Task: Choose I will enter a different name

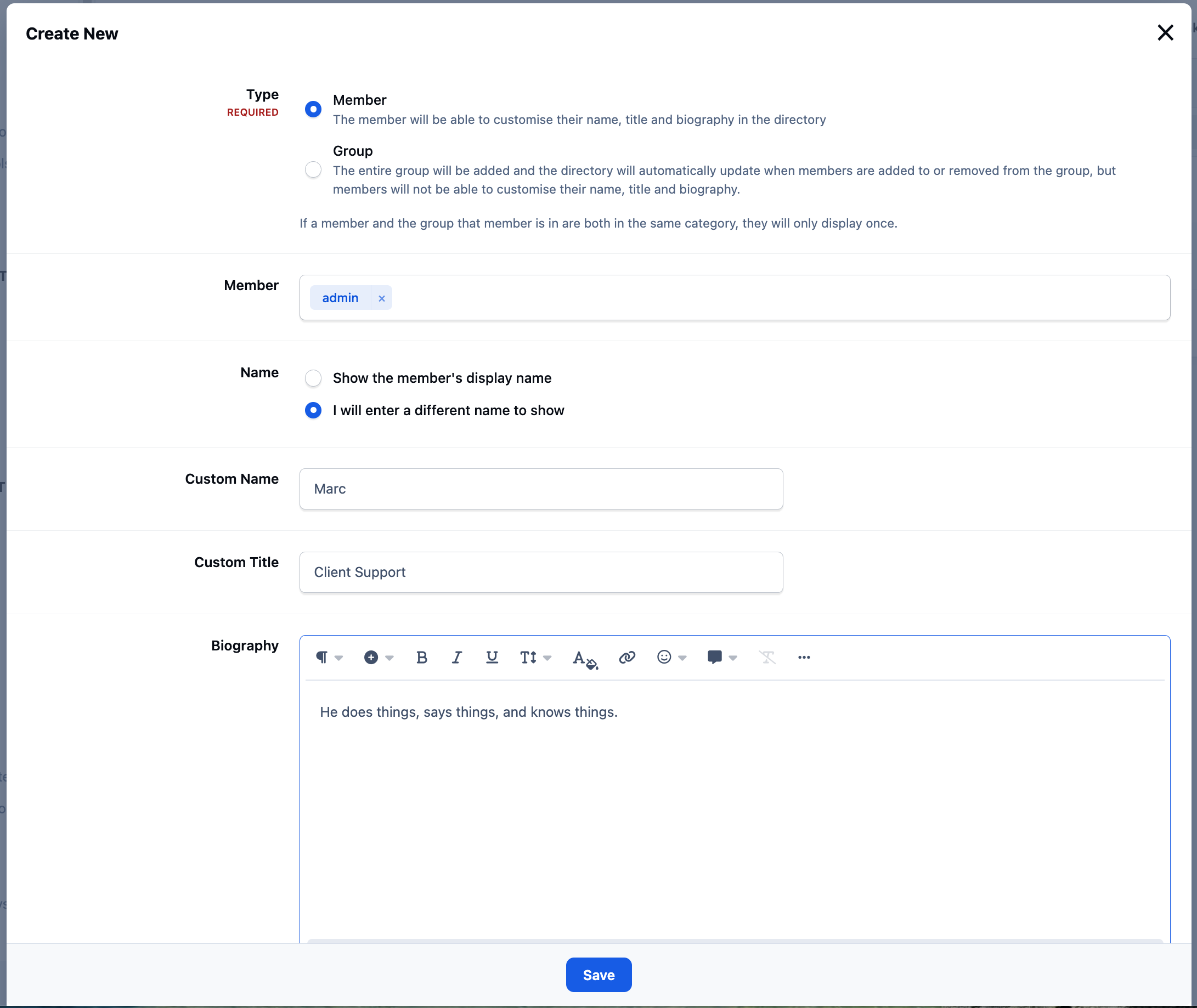Action: tap(313, 410)
